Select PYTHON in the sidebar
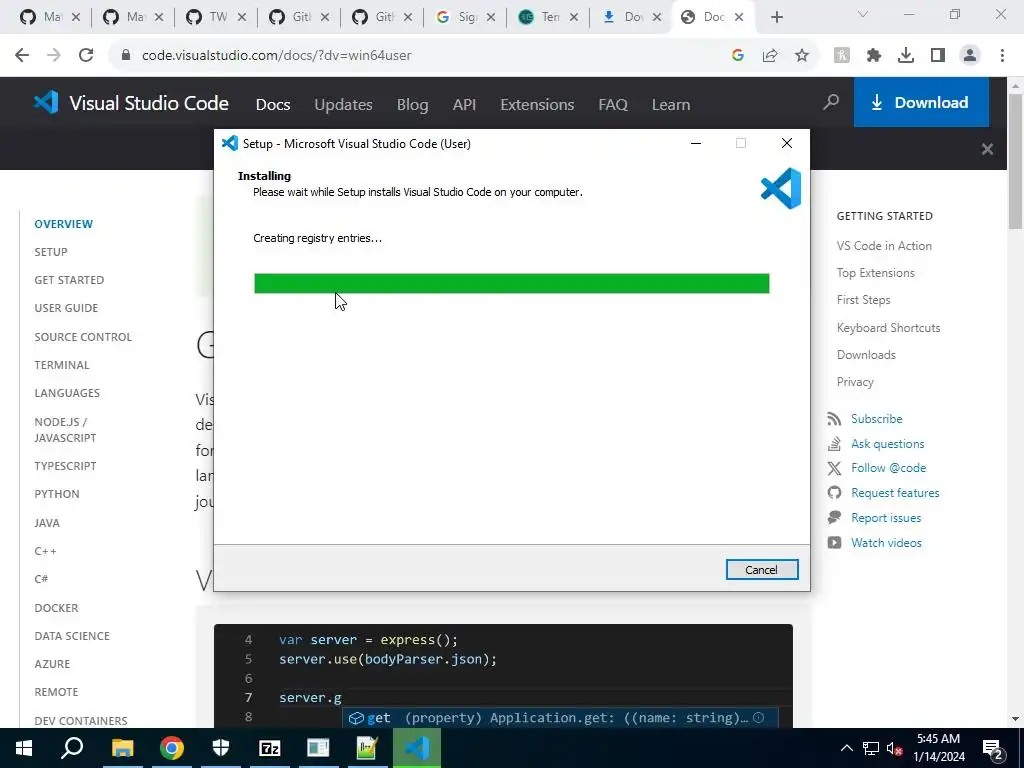Image resolution: width=1024 pixels, height=768 pixels. pos(57,494)
